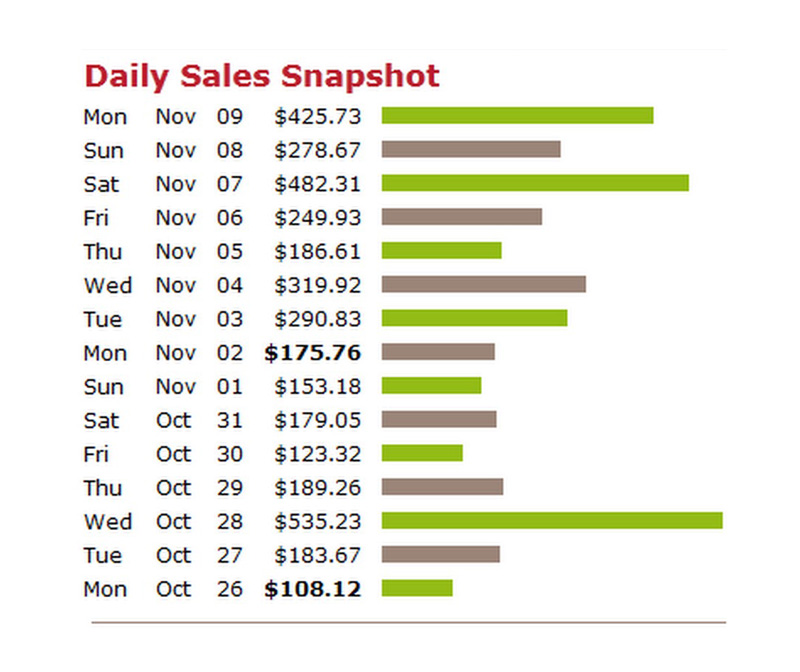Screen dimensions: 800x672
Task: Click the $425.73 sales figure
Action: pos(317,117)
